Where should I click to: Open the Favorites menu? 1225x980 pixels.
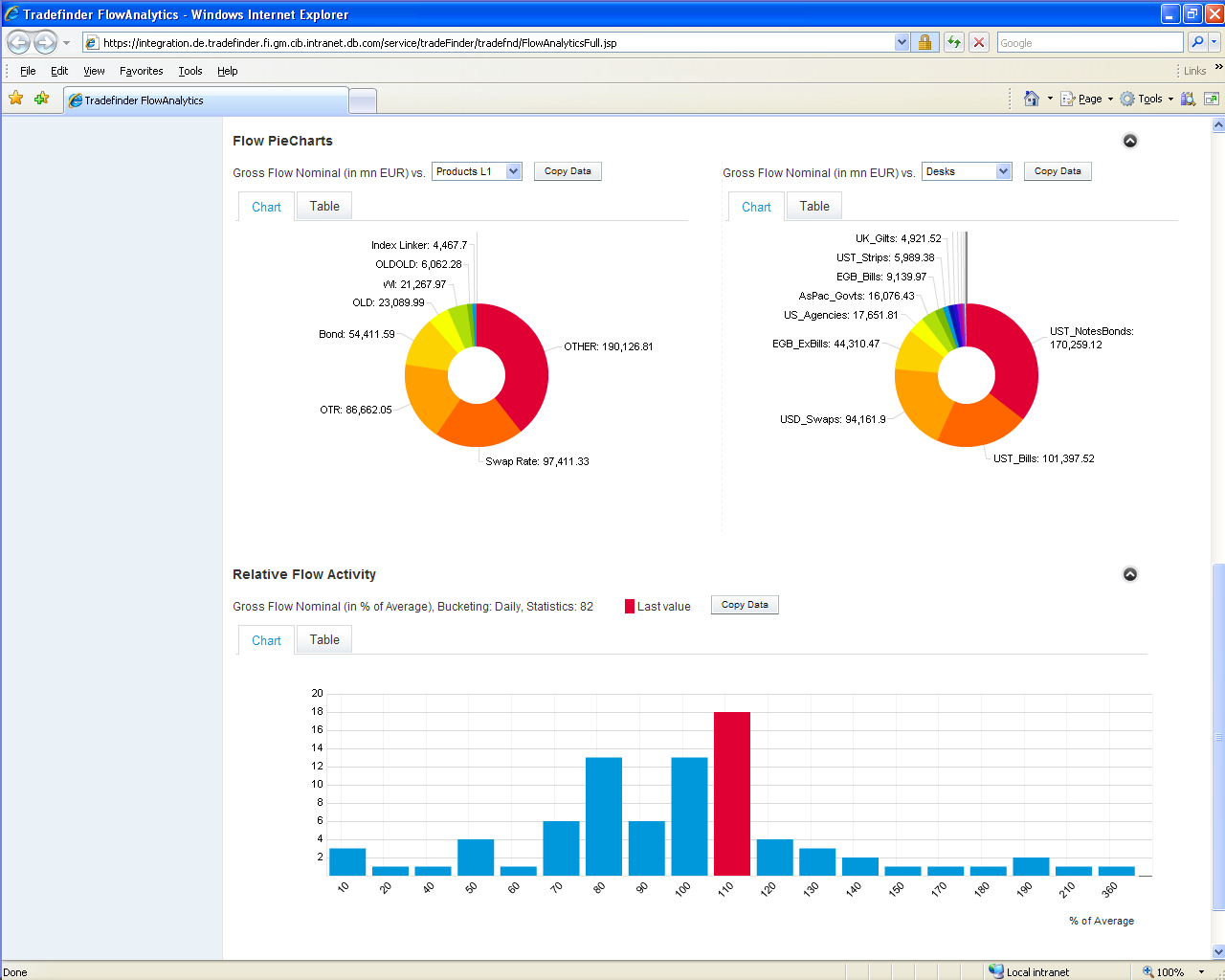(141, 71)
